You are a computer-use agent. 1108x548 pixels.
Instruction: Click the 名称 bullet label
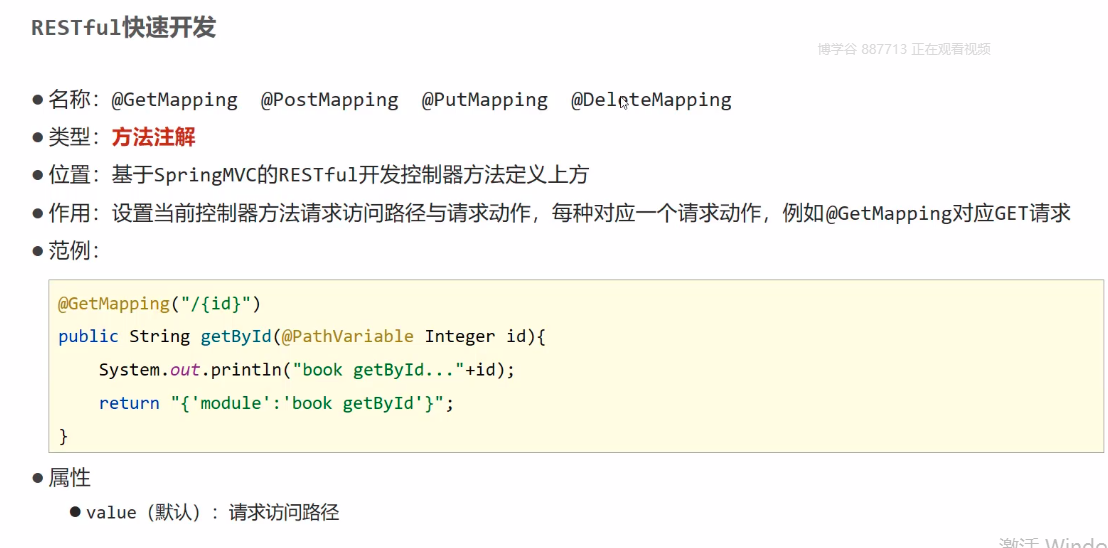[x=72, y=99]
